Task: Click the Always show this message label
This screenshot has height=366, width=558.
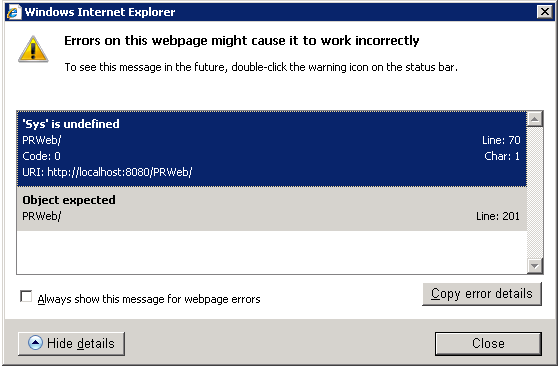Action: point(149,299)
